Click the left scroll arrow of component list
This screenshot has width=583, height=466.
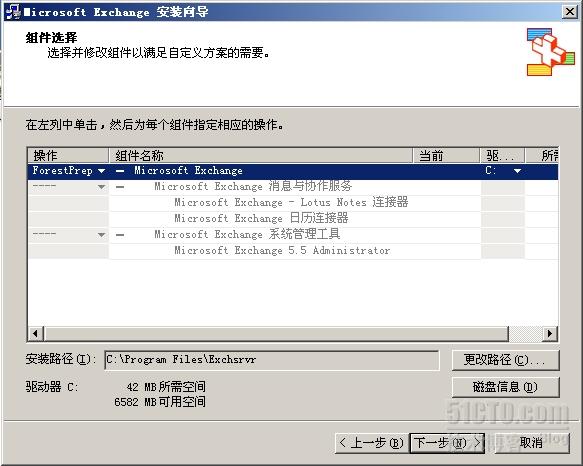(x=36, y=334)
